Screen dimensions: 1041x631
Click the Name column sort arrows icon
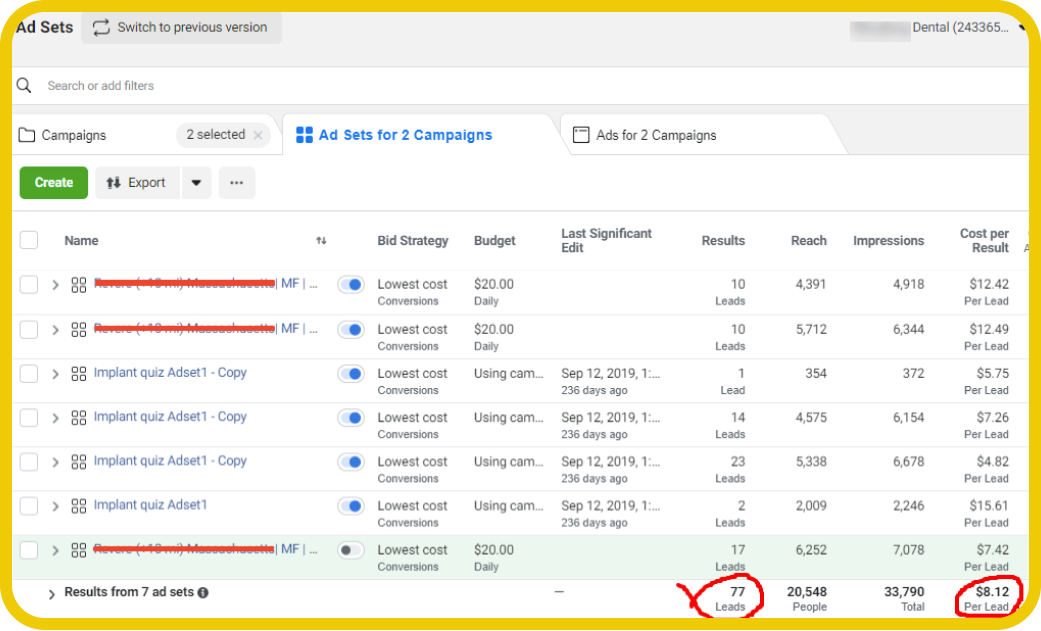point(321,241)
